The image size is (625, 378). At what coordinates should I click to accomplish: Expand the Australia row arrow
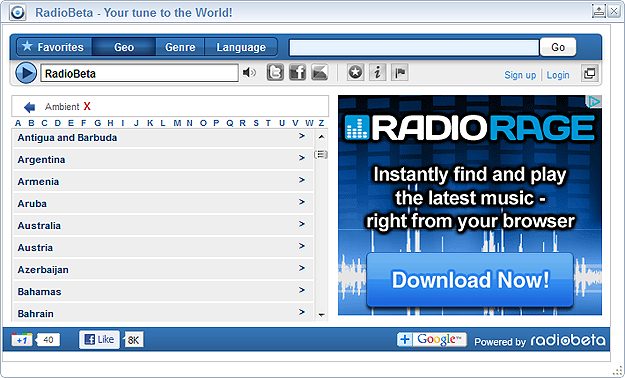[302, 224]
